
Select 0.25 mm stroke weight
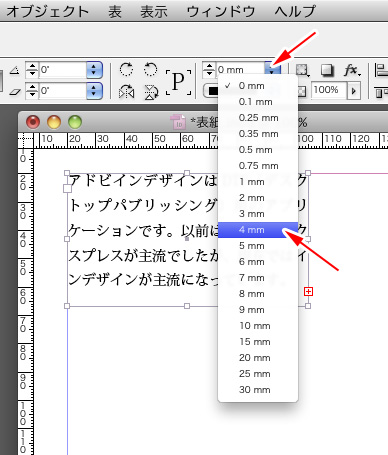[x=258, y=118]
